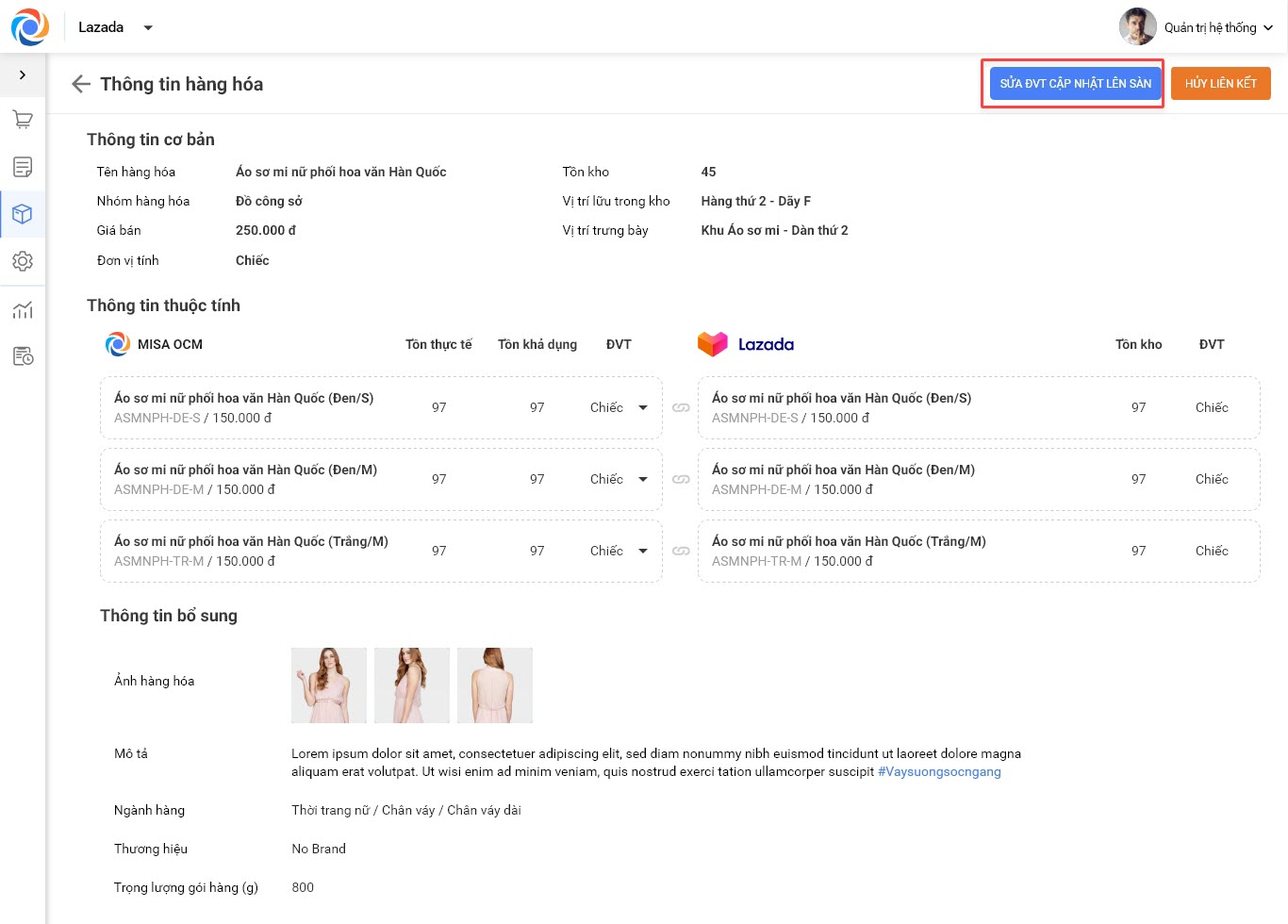The height and width of the screenshot is (924, 1288).
Task: Click the MISA logo at top left
Action: [x=30, y=27]
